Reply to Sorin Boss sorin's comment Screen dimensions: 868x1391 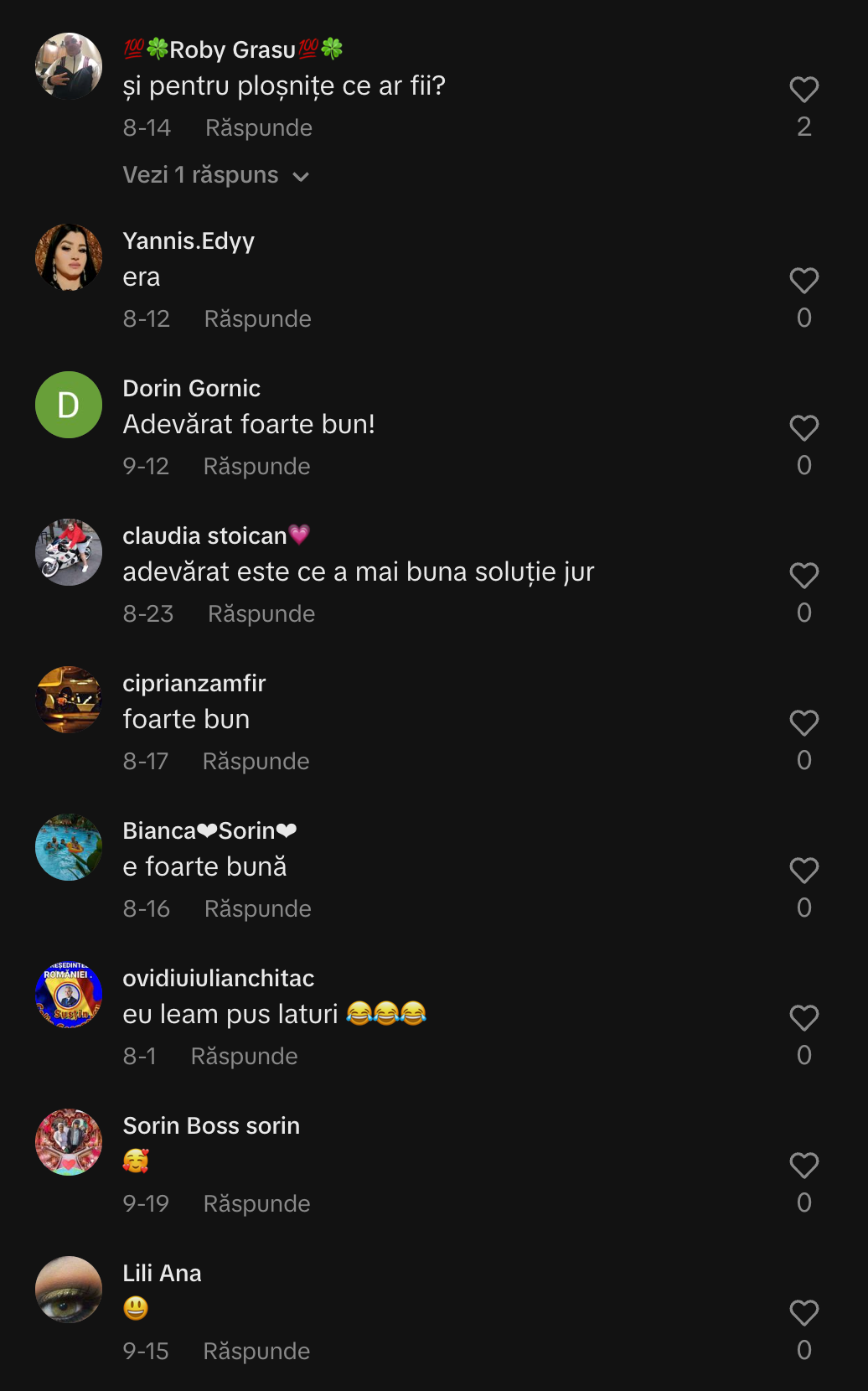pos(256,1204)
